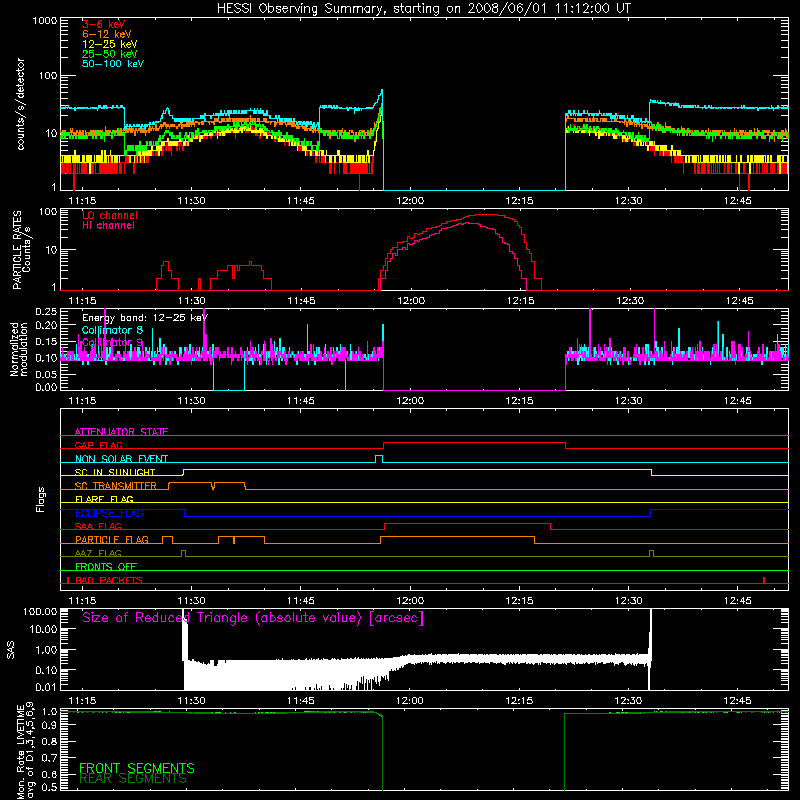The image size is (800, 800).
Task: Click the LO channel particle rate peak
Action: [486, 215]
